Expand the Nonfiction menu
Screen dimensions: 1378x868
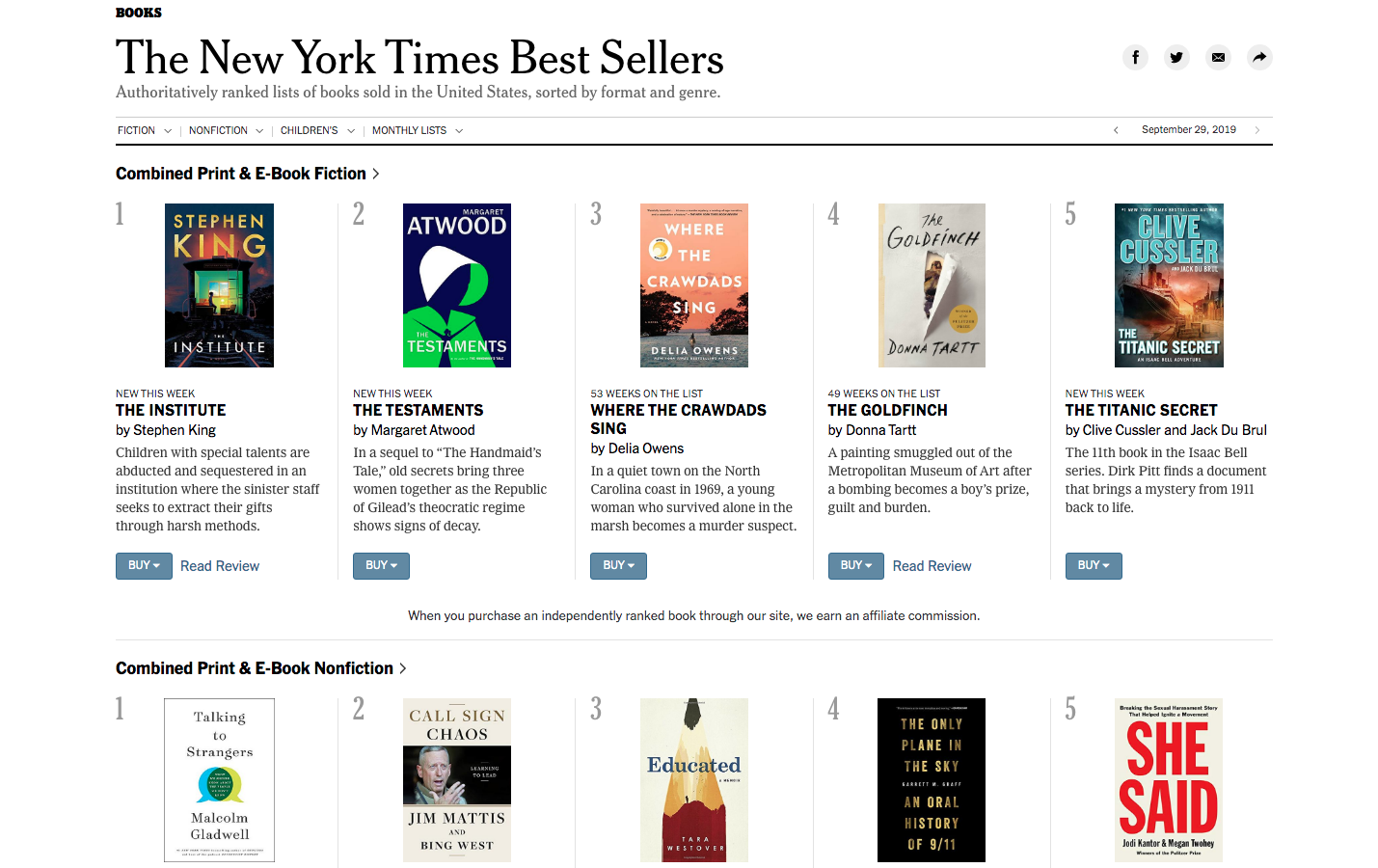(x=226, y=130)
